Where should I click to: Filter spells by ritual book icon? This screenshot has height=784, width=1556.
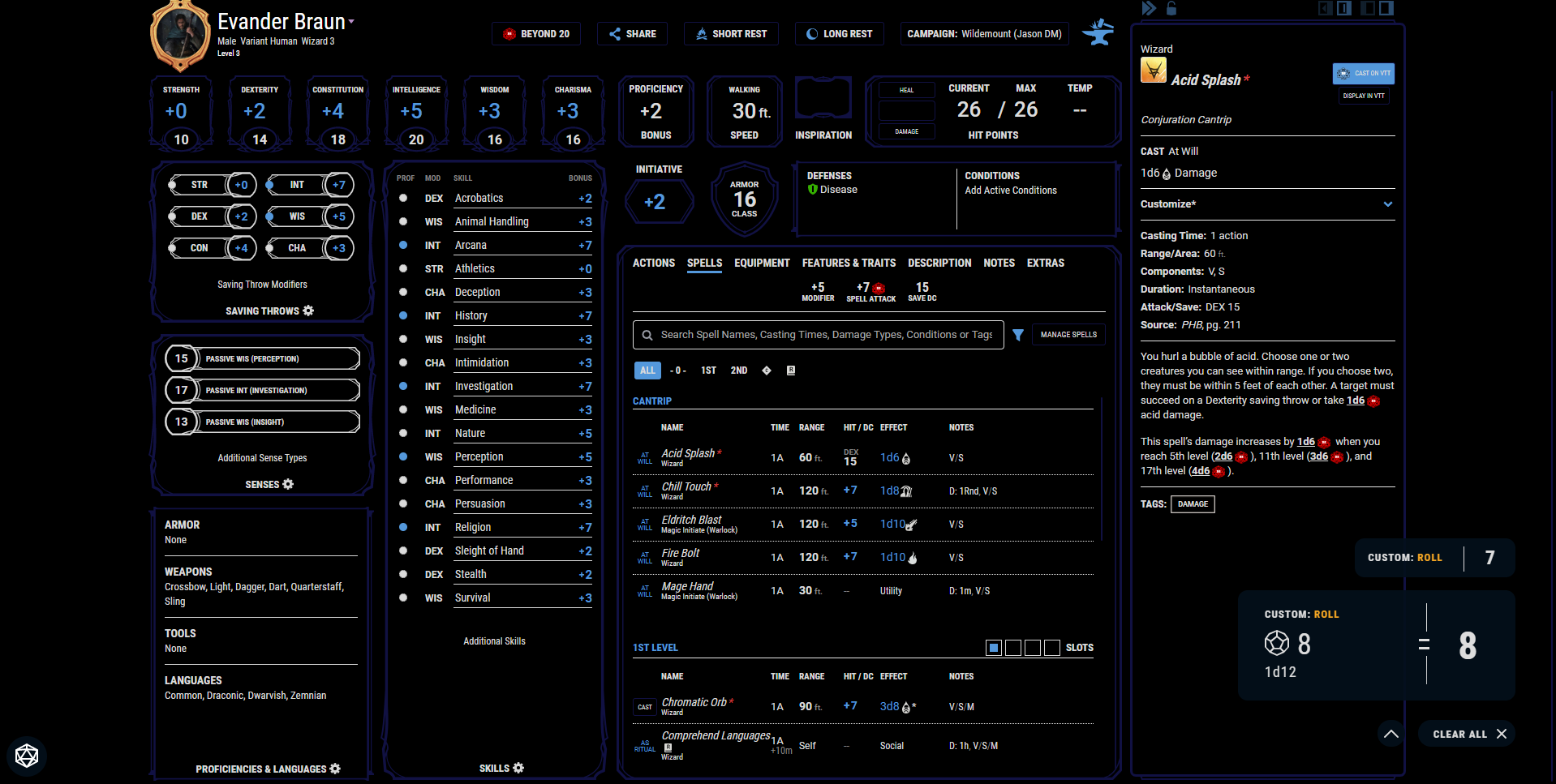pyautogui.click(x=791, y=371)
